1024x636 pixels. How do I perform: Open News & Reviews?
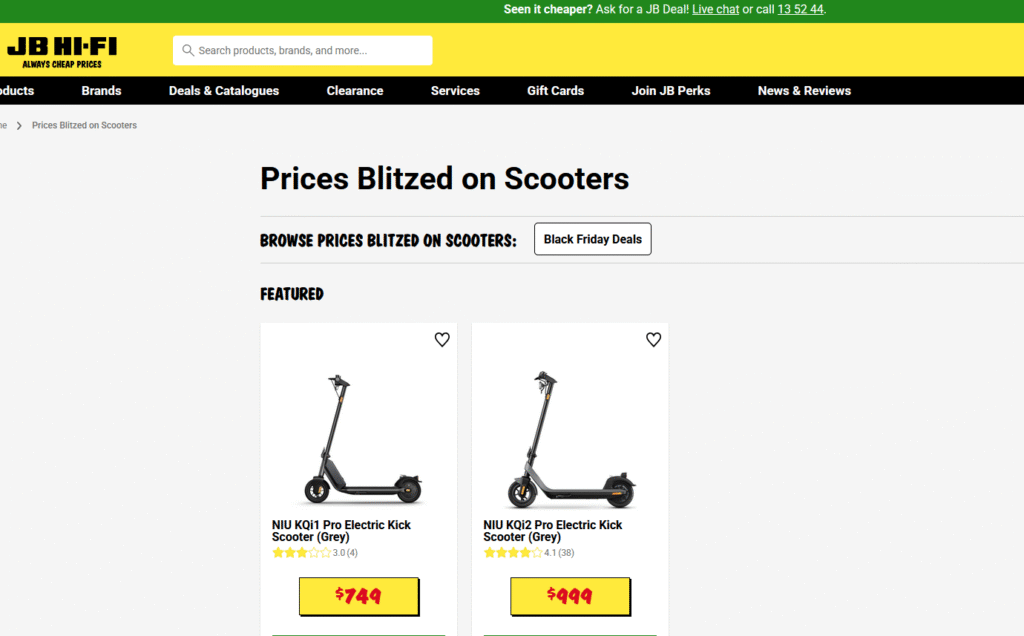[x=804, y=91]
